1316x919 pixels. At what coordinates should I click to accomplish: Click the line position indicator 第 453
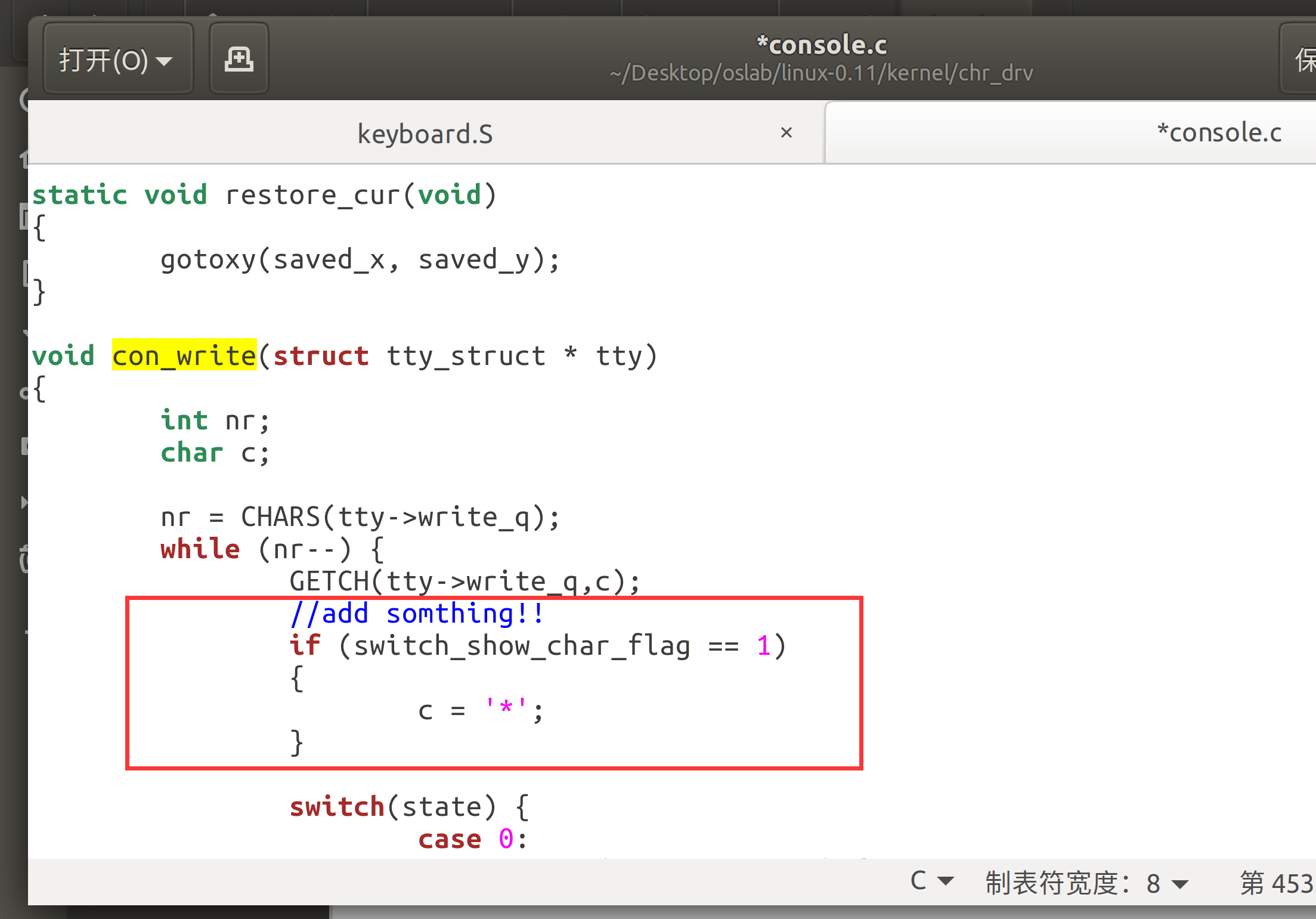point(1276,883)
